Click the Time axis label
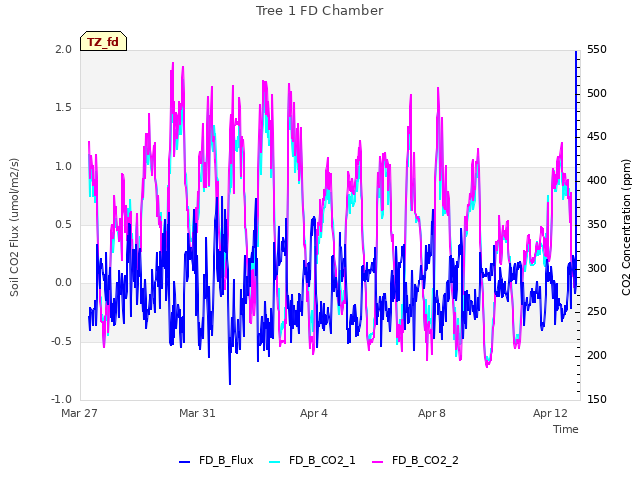The height and width of the screenshot is (480, 640). [x=565, y=429]
